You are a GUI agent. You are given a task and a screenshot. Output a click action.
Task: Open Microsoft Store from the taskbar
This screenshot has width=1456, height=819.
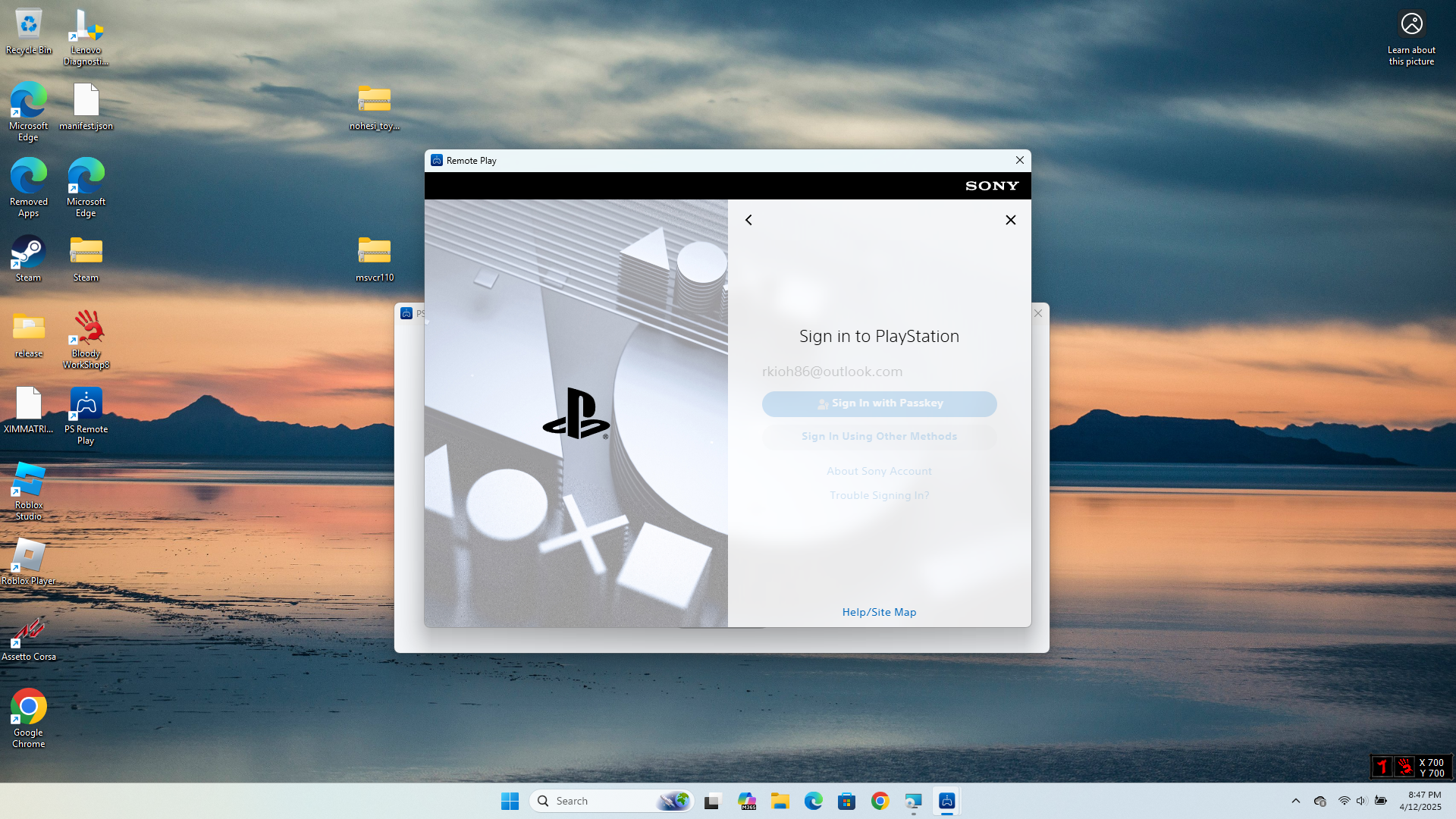pyautogui.click(x=847, y=801)
